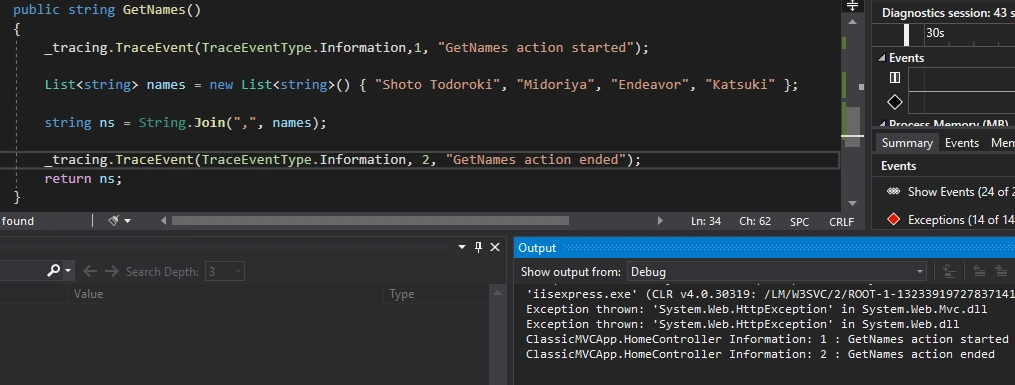The image size is (1015, 385).
Task: Click the Clear All output icon
Action: (949, 272)
